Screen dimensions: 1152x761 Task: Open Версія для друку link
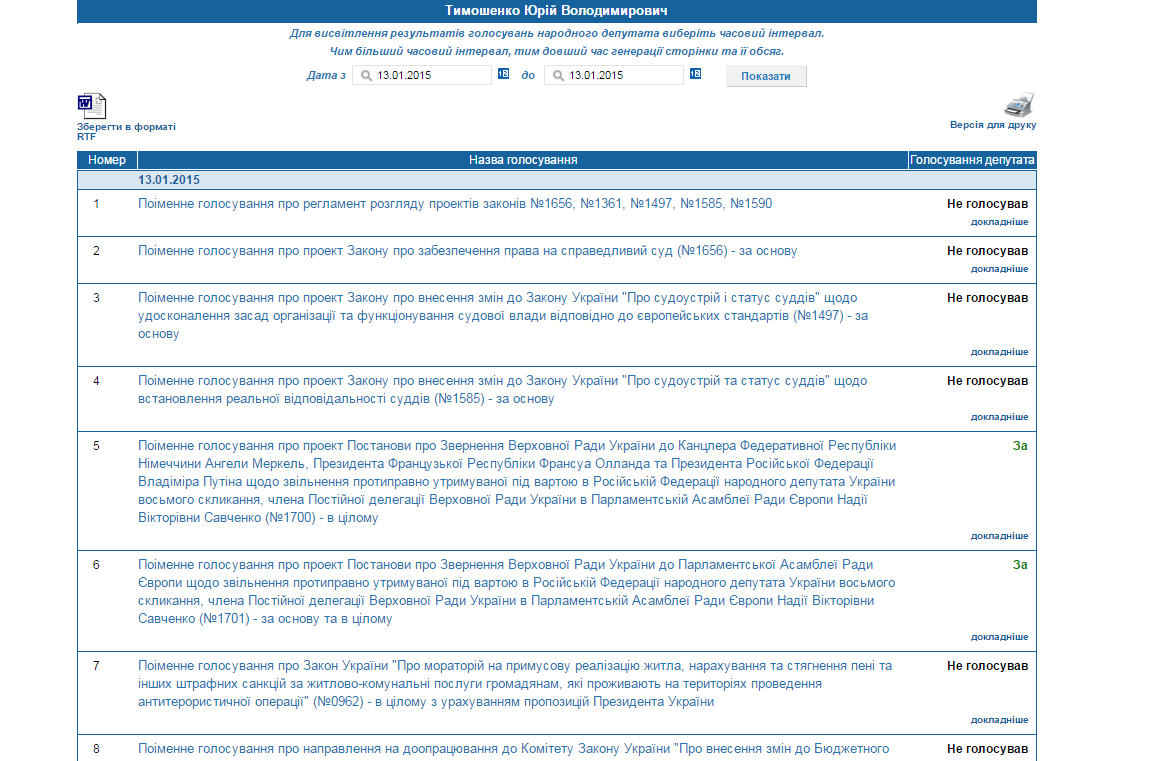pos(992,125)
